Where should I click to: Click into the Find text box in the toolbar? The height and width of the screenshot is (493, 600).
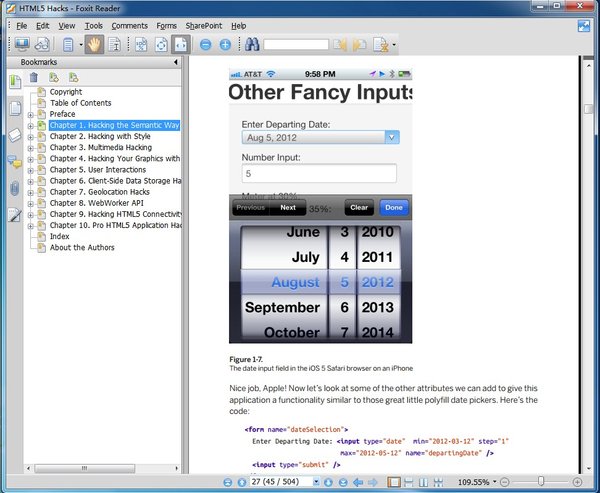click(296, 44)
